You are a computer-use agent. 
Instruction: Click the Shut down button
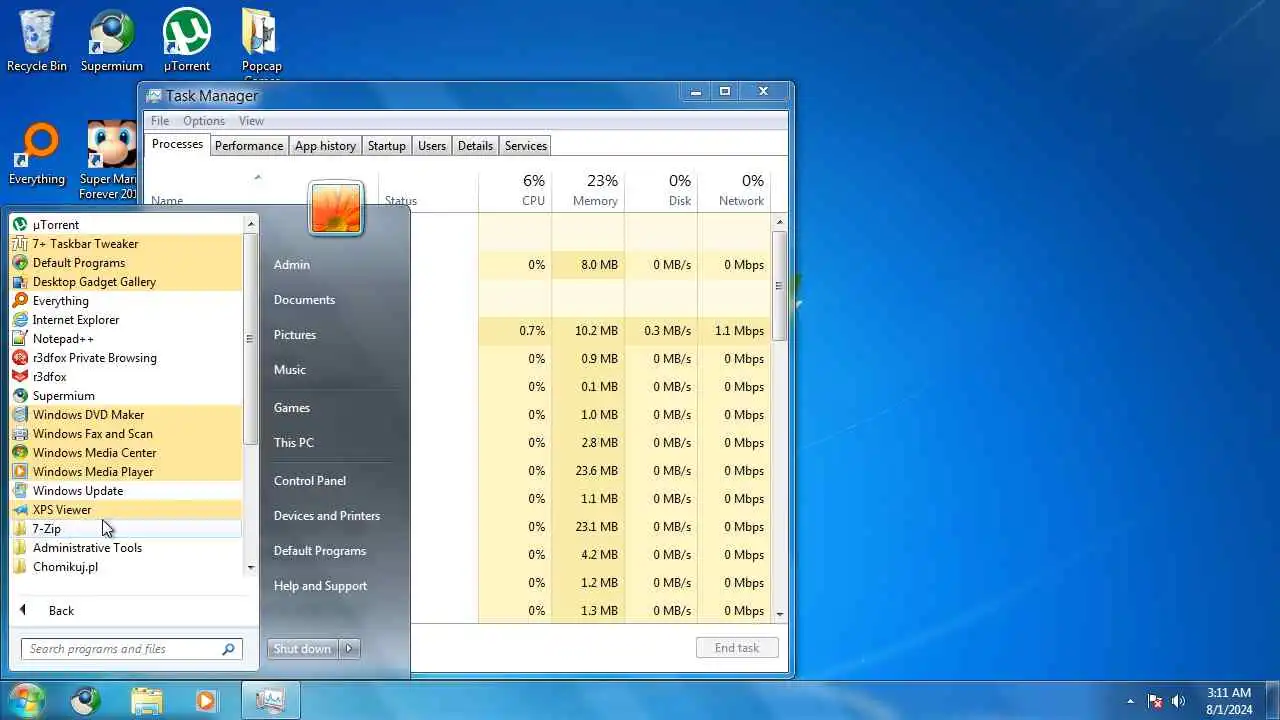(x=303, y=649)
